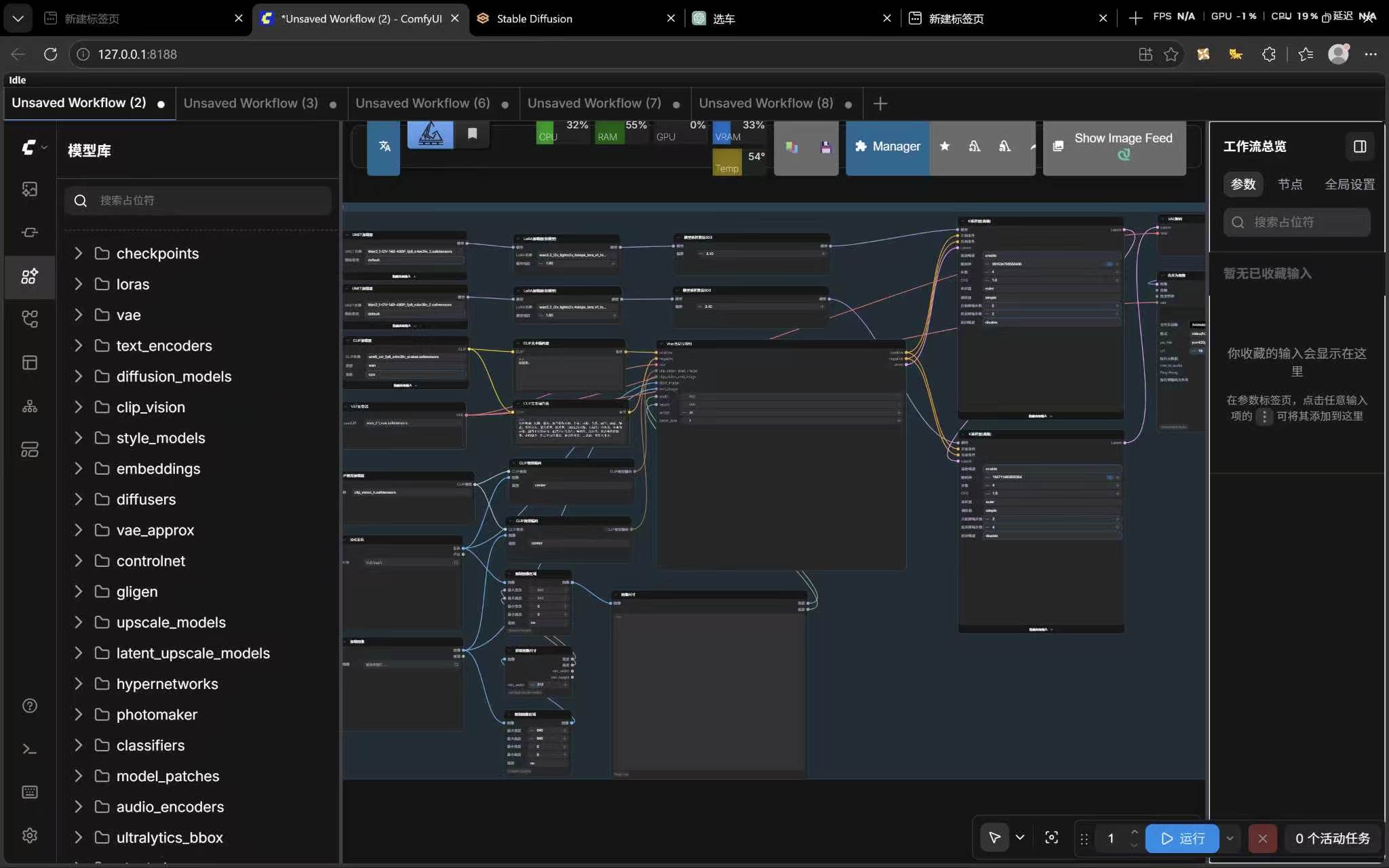Screen dimensions: 1389x868
Task: Expand the diffusion_models folder
Action: click(78, 376)
